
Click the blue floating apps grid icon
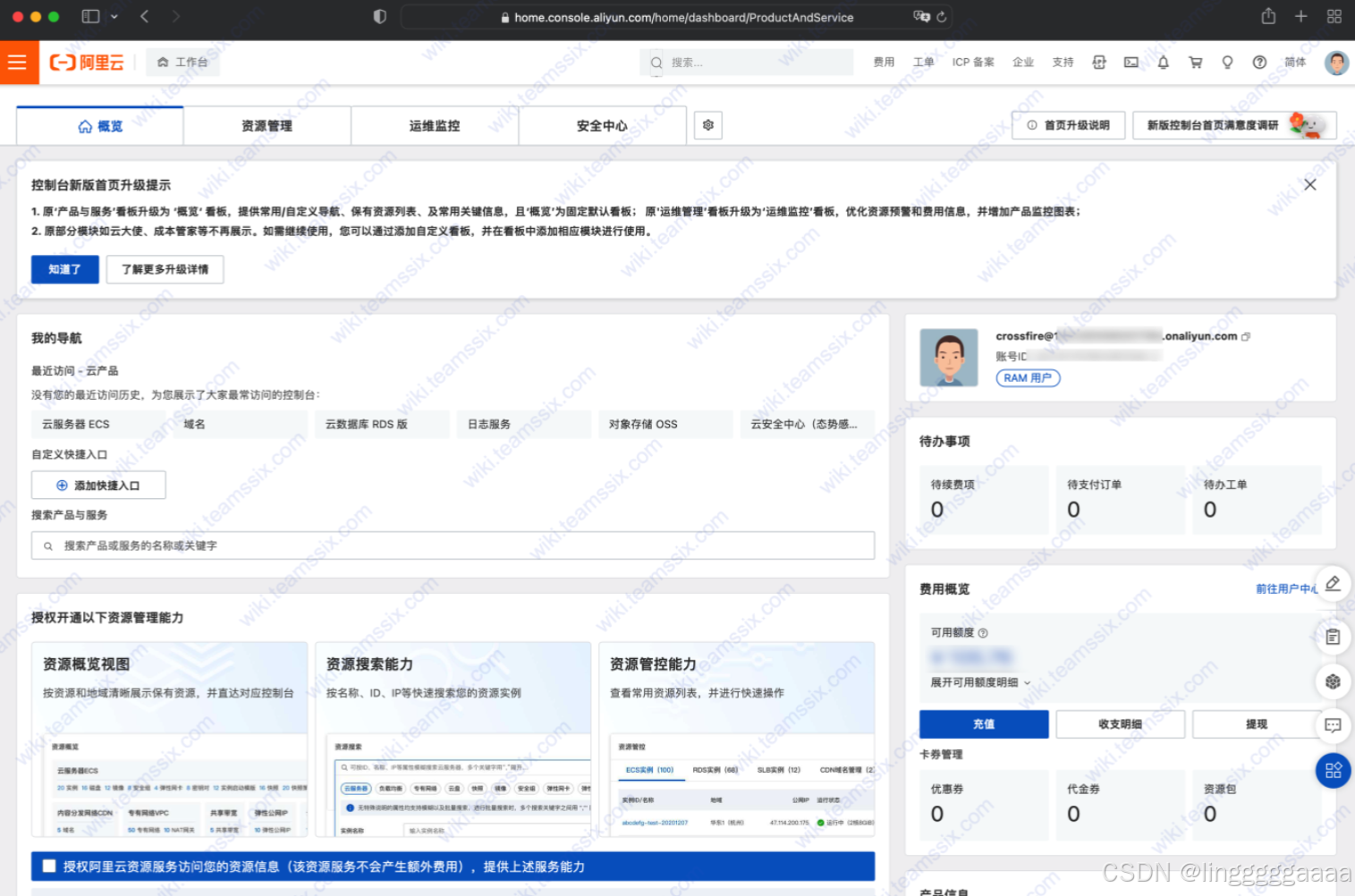[1333, 771]
